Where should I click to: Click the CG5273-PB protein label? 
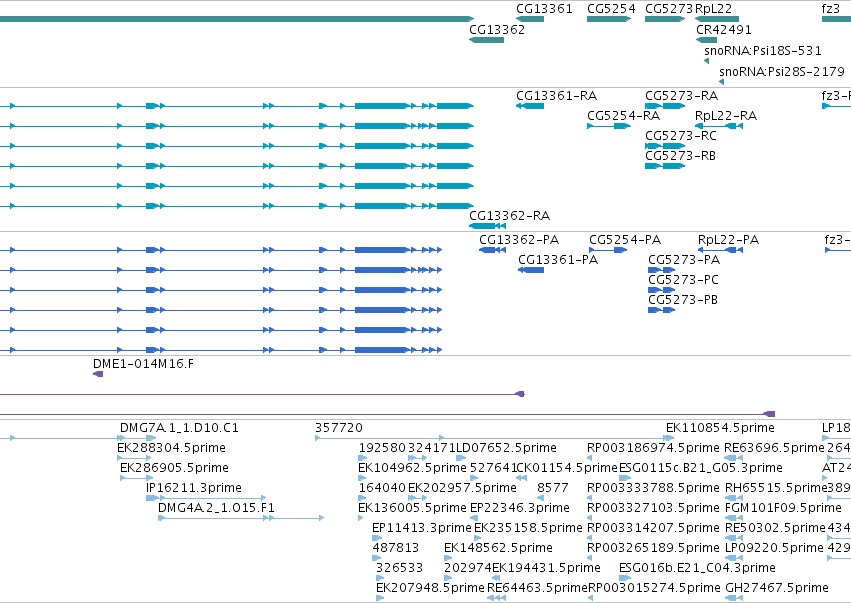point(683,300)
